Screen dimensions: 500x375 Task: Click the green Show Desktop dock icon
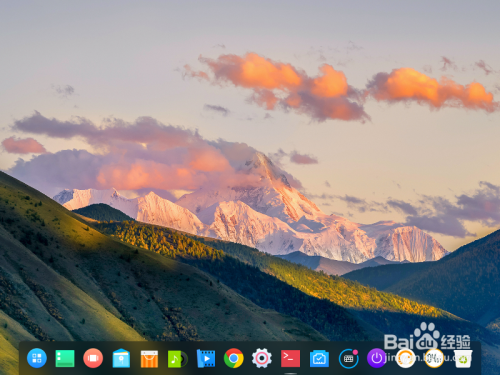click(65, 358)
